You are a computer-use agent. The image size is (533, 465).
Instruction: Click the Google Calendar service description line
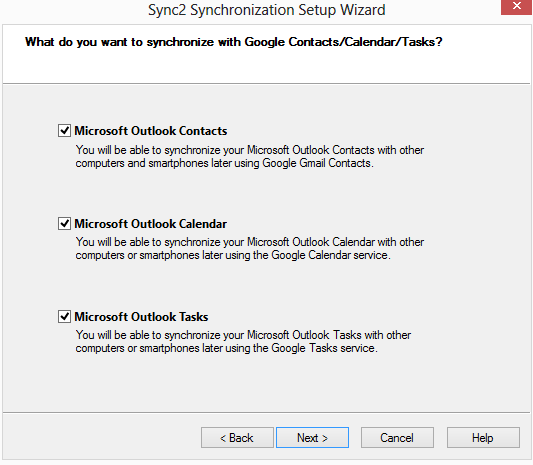click(x=233, y=255)
